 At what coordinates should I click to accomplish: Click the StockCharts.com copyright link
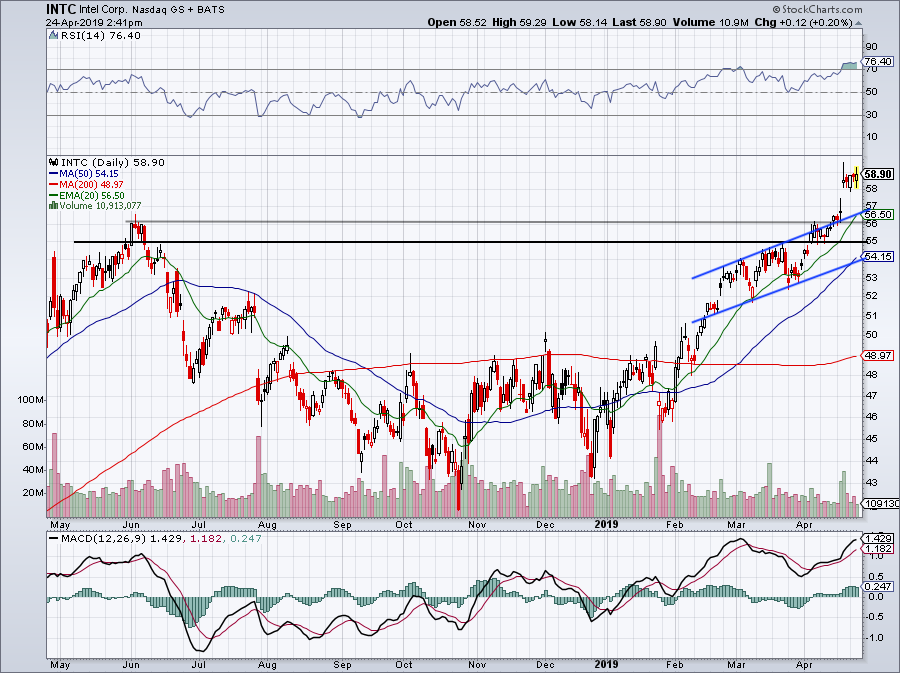(x=817, y=9)
